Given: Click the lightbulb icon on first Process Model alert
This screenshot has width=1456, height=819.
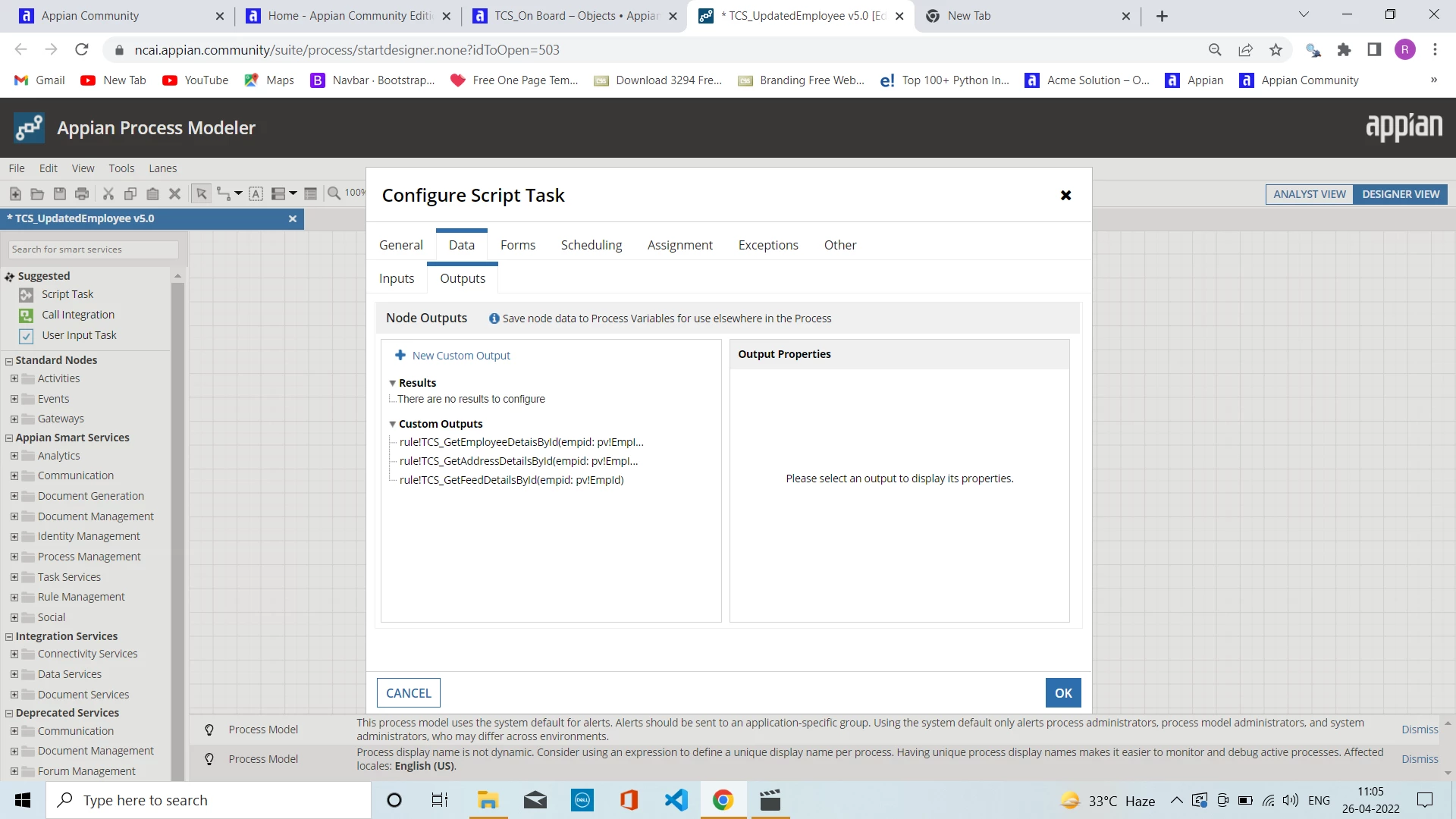Looking at the screenshot, I should pos(209,730).
